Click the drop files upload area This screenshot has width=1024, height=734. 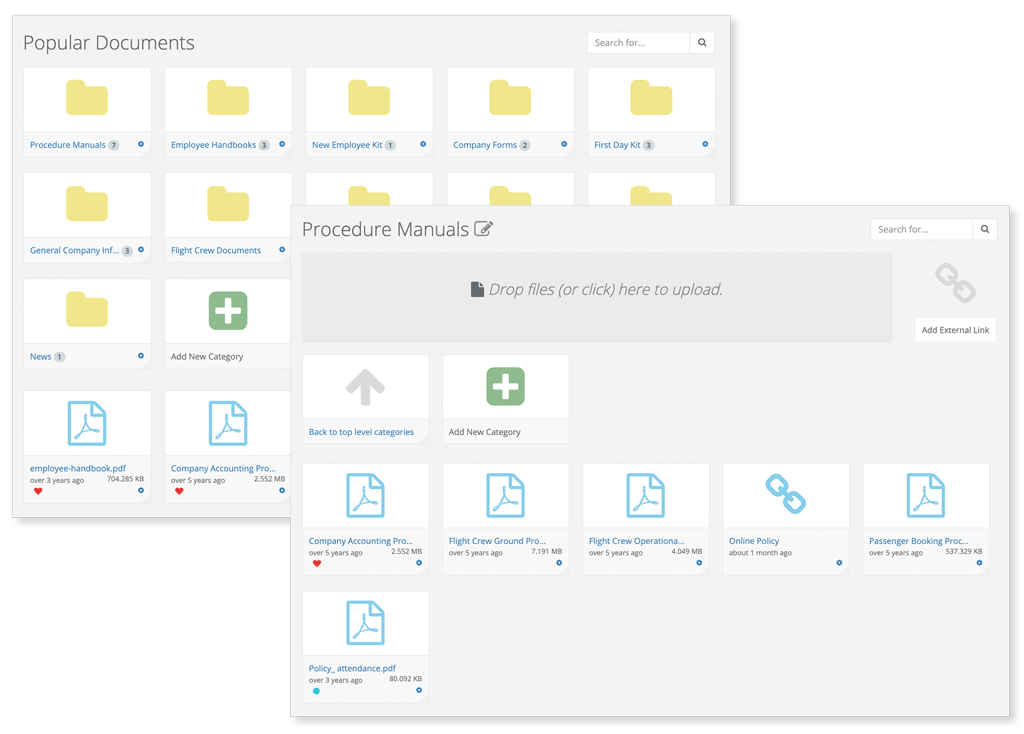tap(597, 290)
